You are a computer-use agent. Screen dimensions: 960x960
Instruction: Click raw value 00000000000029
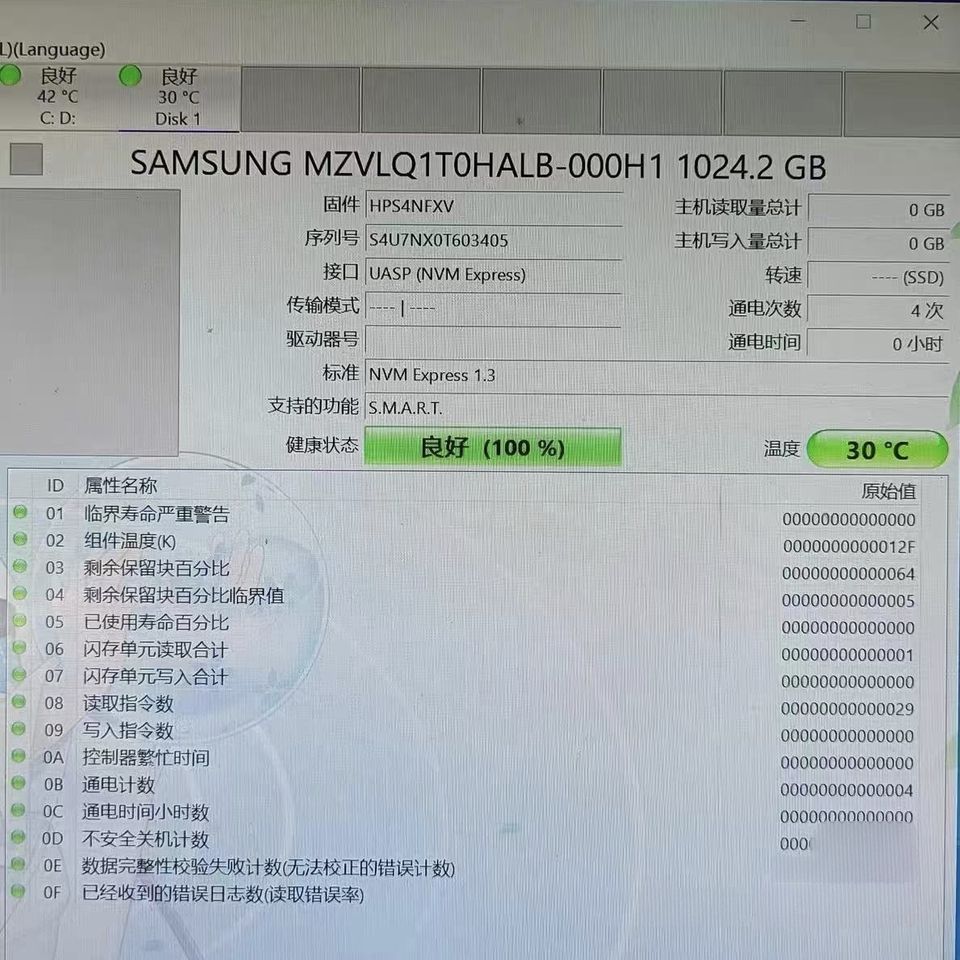coord(848,709)
